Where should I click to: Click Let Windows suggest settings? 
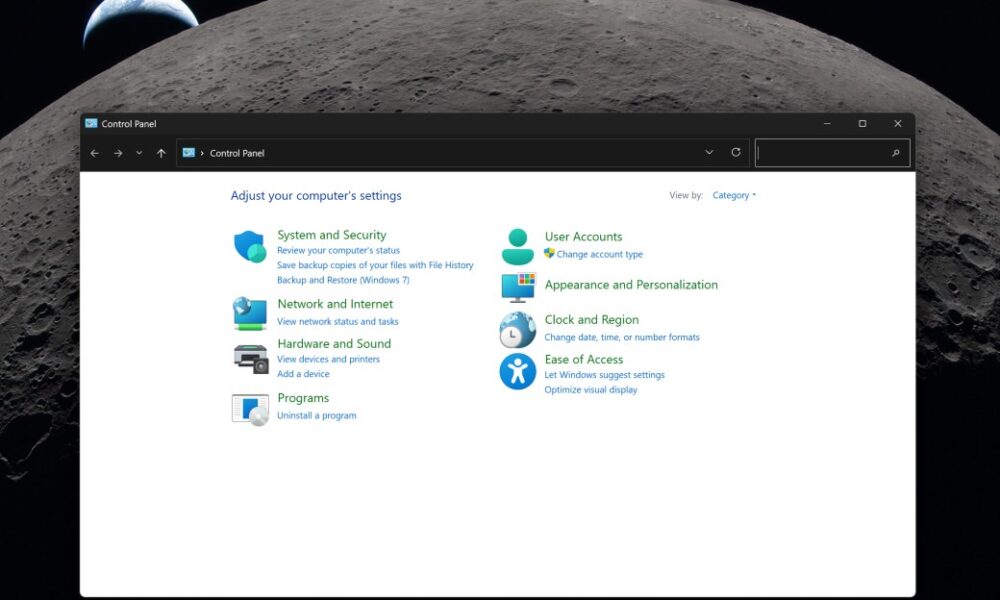pos(604,375)
